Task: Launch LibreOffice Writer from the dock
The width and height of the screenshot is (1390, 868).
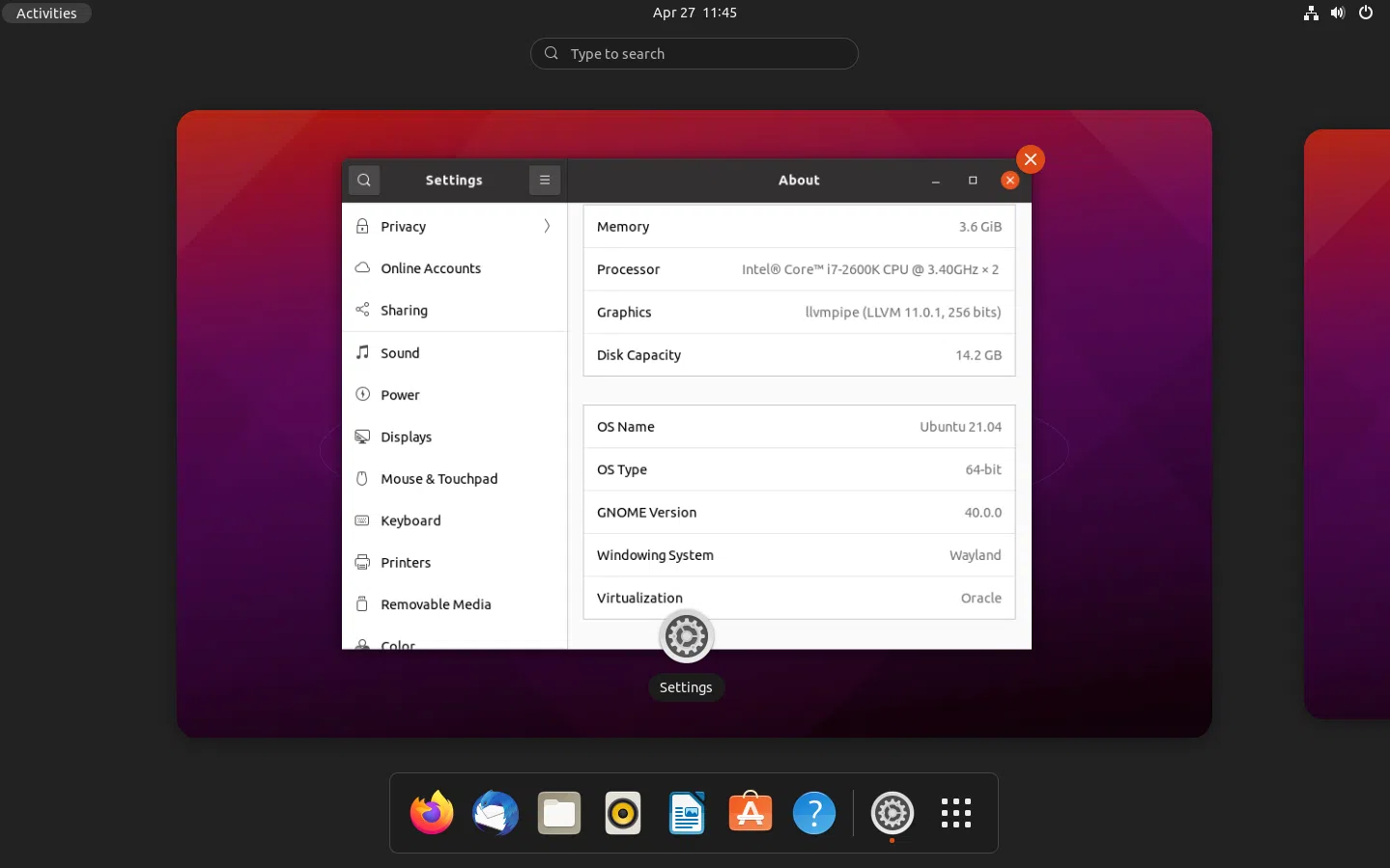Action: pyautogui.click(x=686, y=813)
